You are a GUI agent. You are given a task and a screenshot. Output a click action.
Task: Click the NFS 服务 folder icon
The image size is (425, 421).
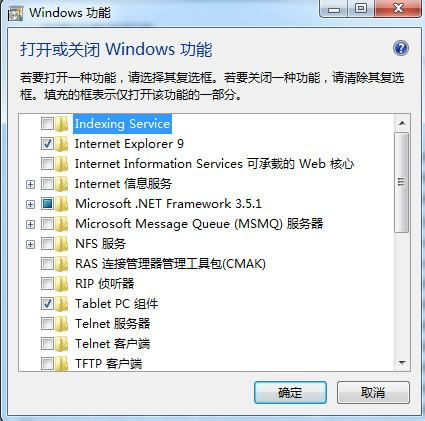62,244
